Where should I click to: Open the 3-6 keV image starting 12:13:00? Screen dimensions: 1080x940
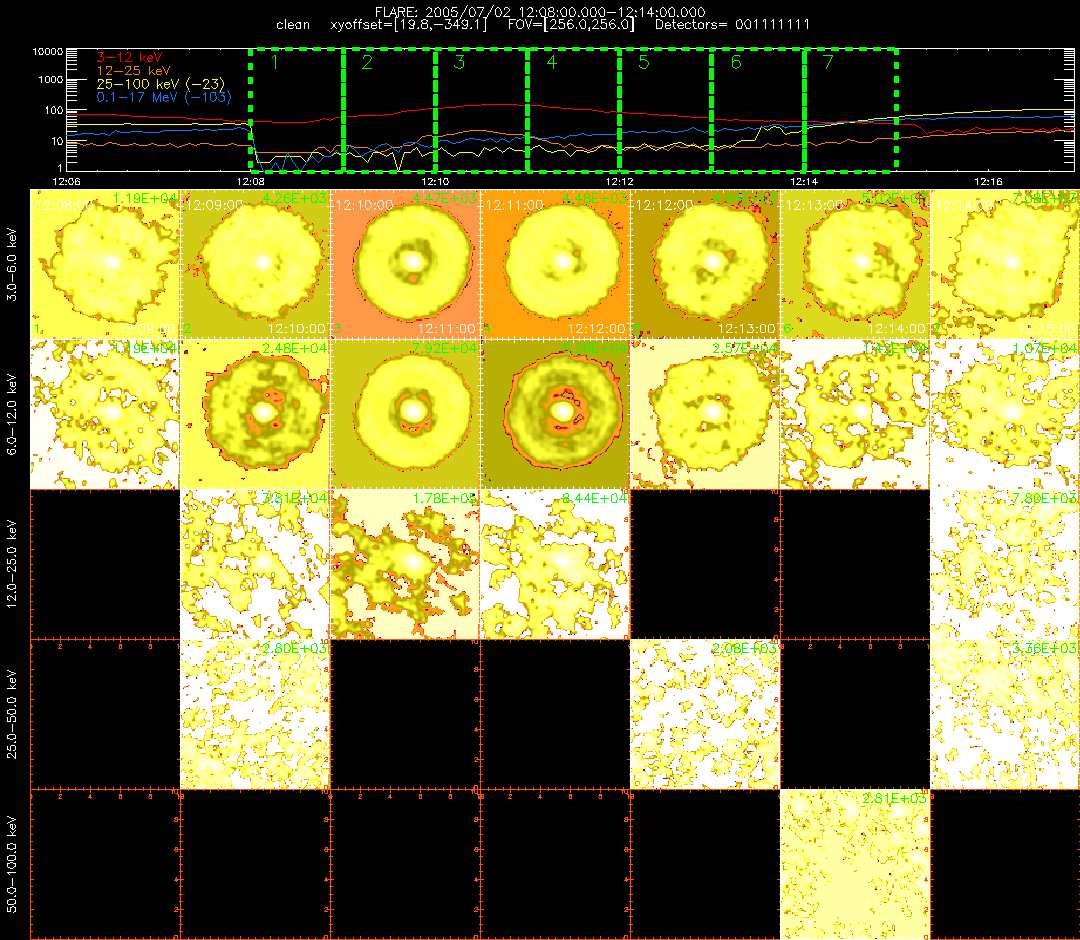click(855, 264)
